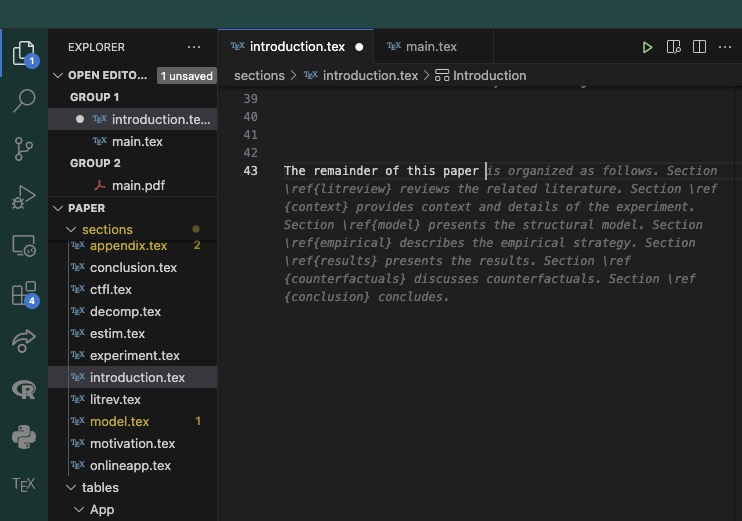The height and width of the screenshot is (521, 742).
Task: Switch to the introduction.tex editor tab
Action: (x=296, y=46)
